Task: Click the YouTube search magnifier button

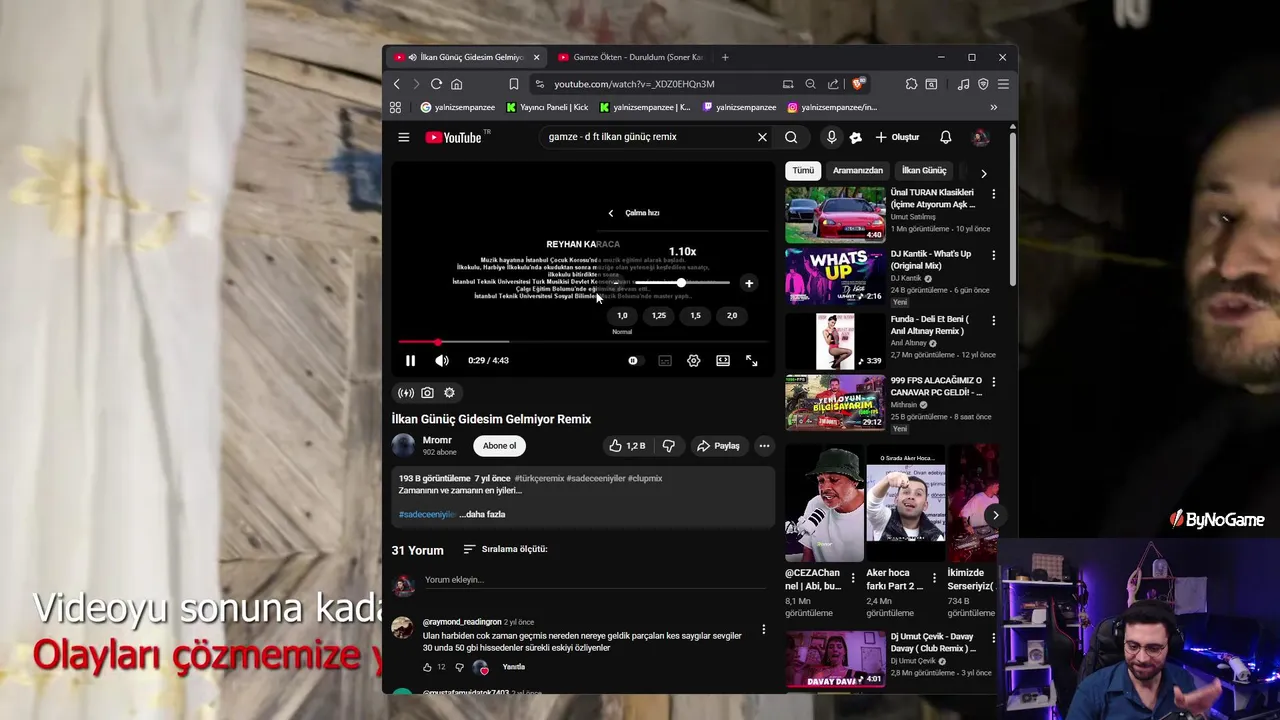Action: pos(791,137)
